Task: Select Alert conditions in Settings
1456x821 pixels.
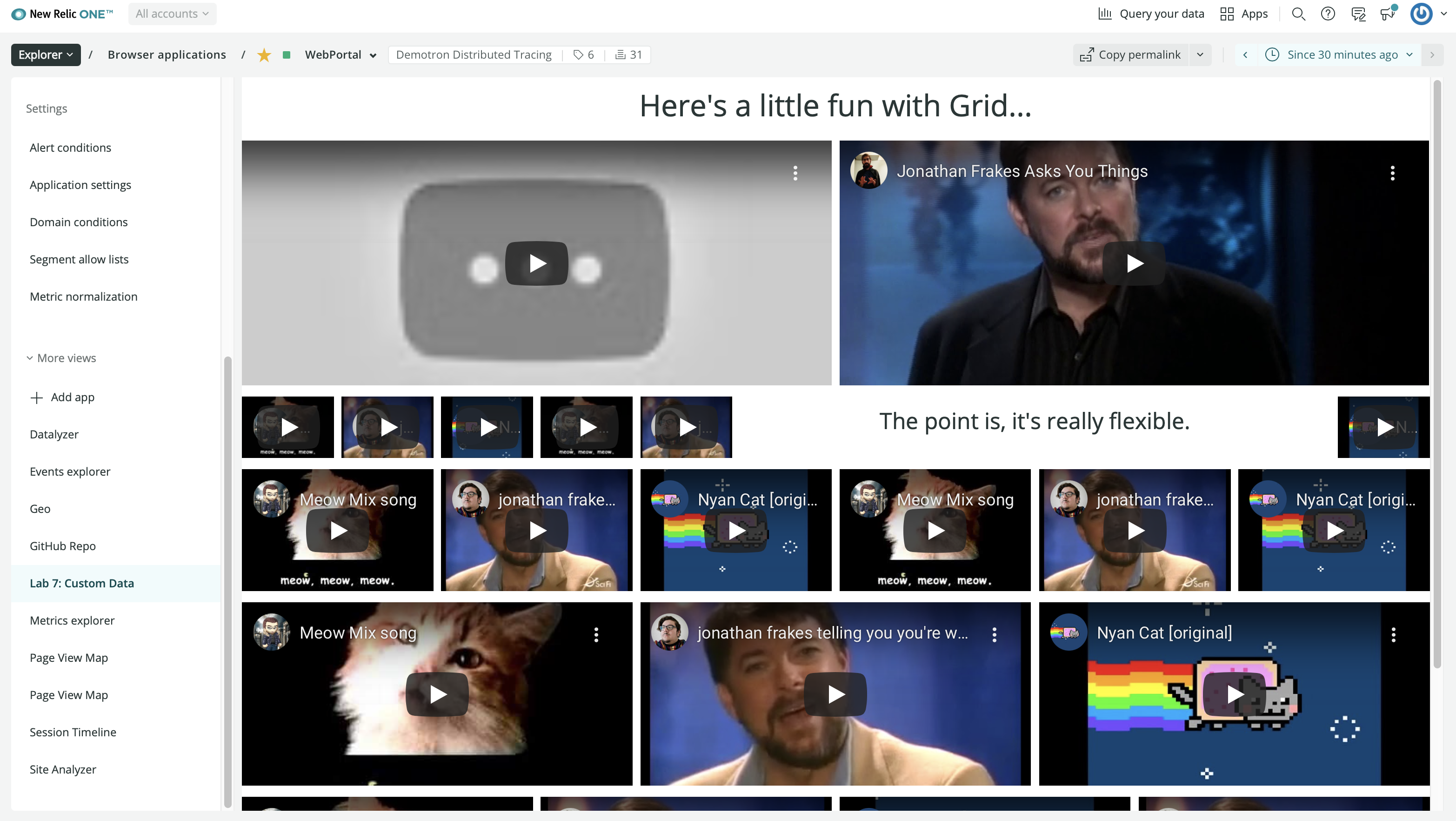Action: 70,148
